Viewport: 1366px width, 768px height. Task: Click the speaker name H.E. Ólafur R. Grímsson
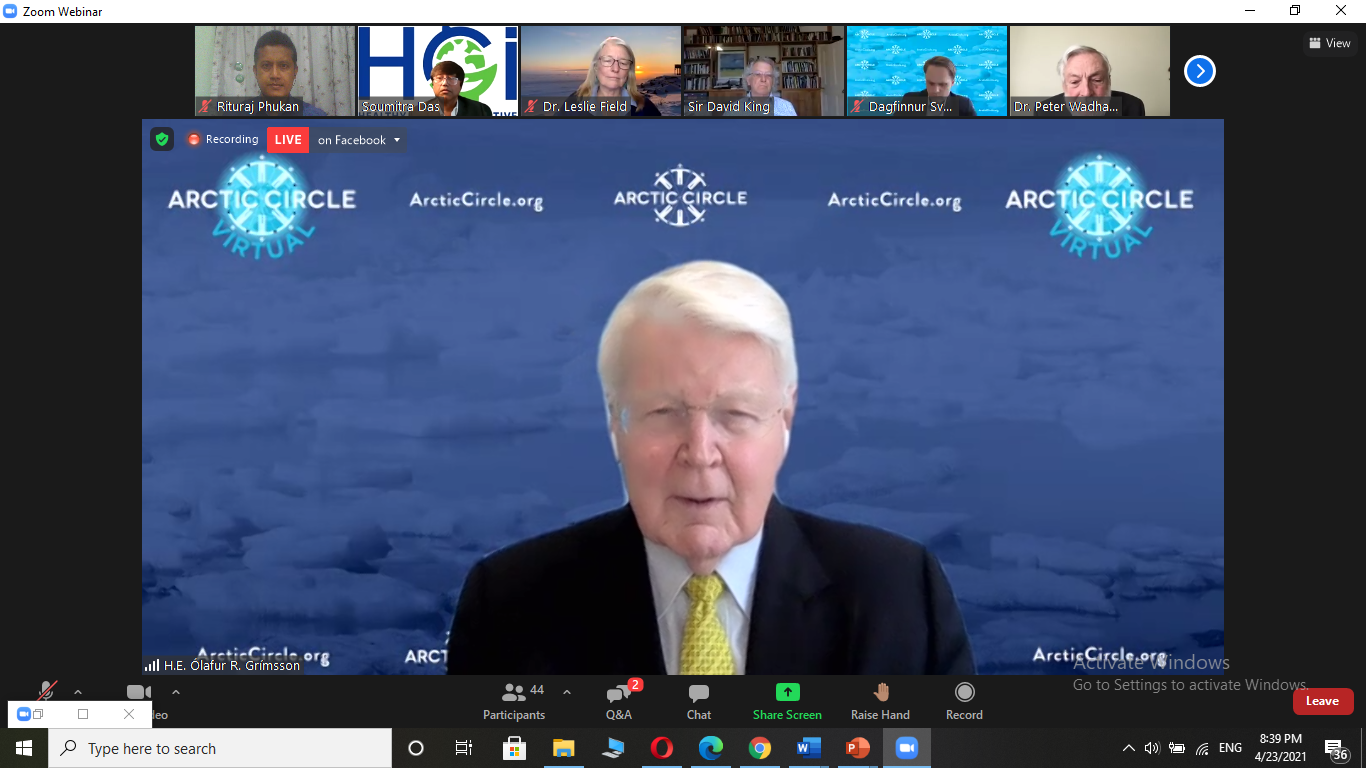point(232,665)
